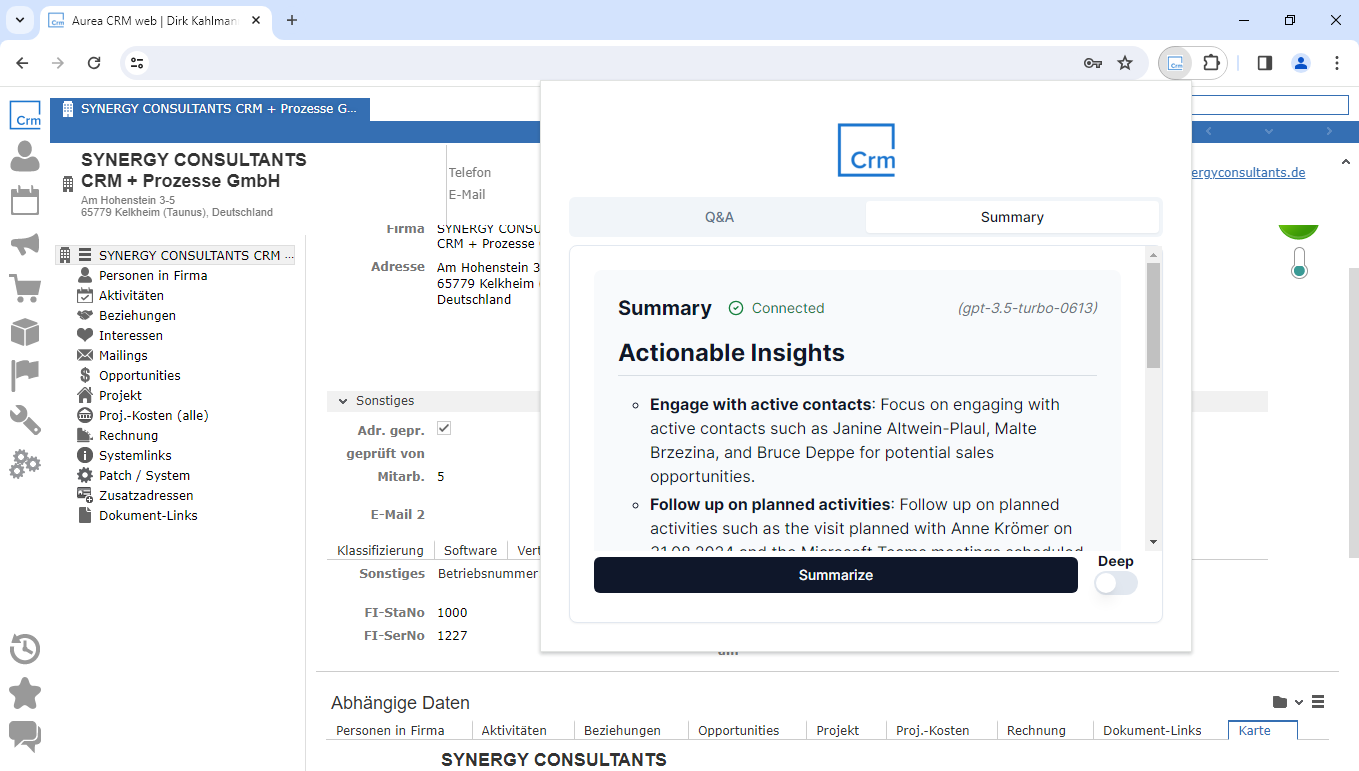Open Personen in Firma in tree

153,275
